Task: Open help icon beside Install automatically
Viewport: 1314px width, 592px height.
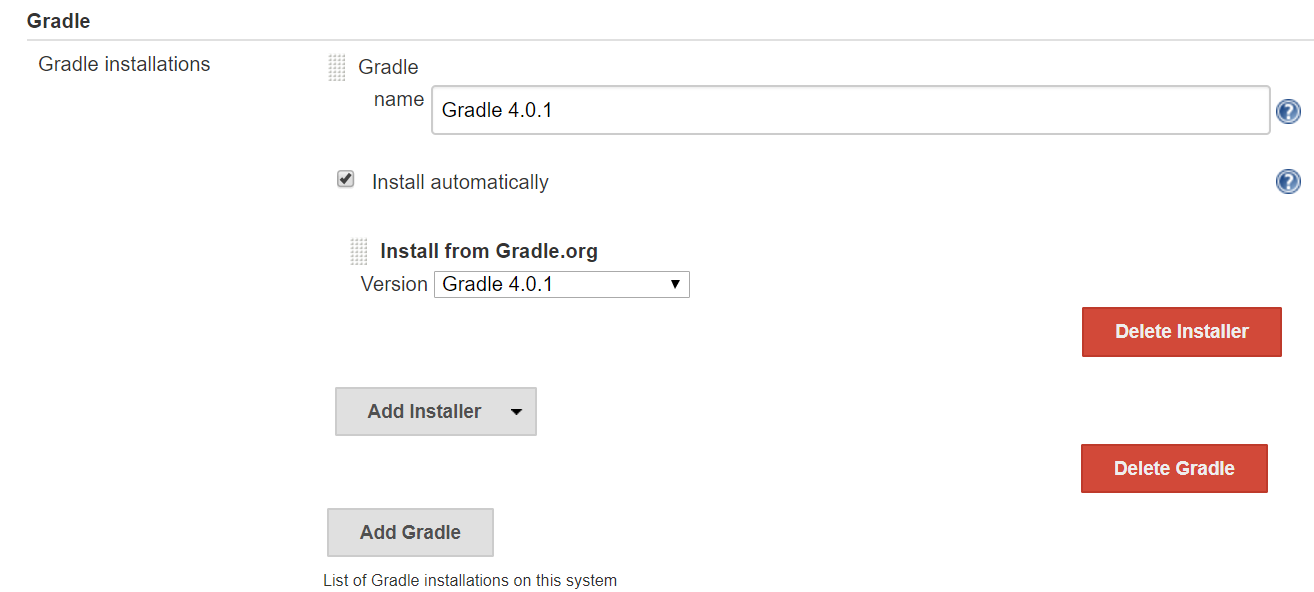Action: click(x=1288, y=182)
